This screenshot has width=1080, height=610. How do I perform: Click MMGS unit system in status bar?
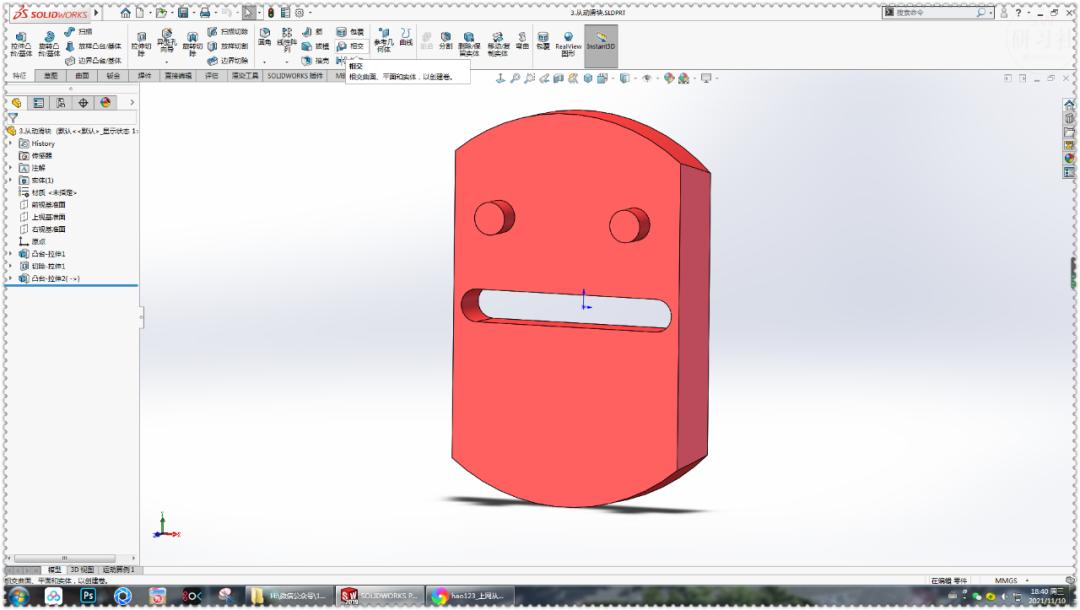tap(1009, 580)
